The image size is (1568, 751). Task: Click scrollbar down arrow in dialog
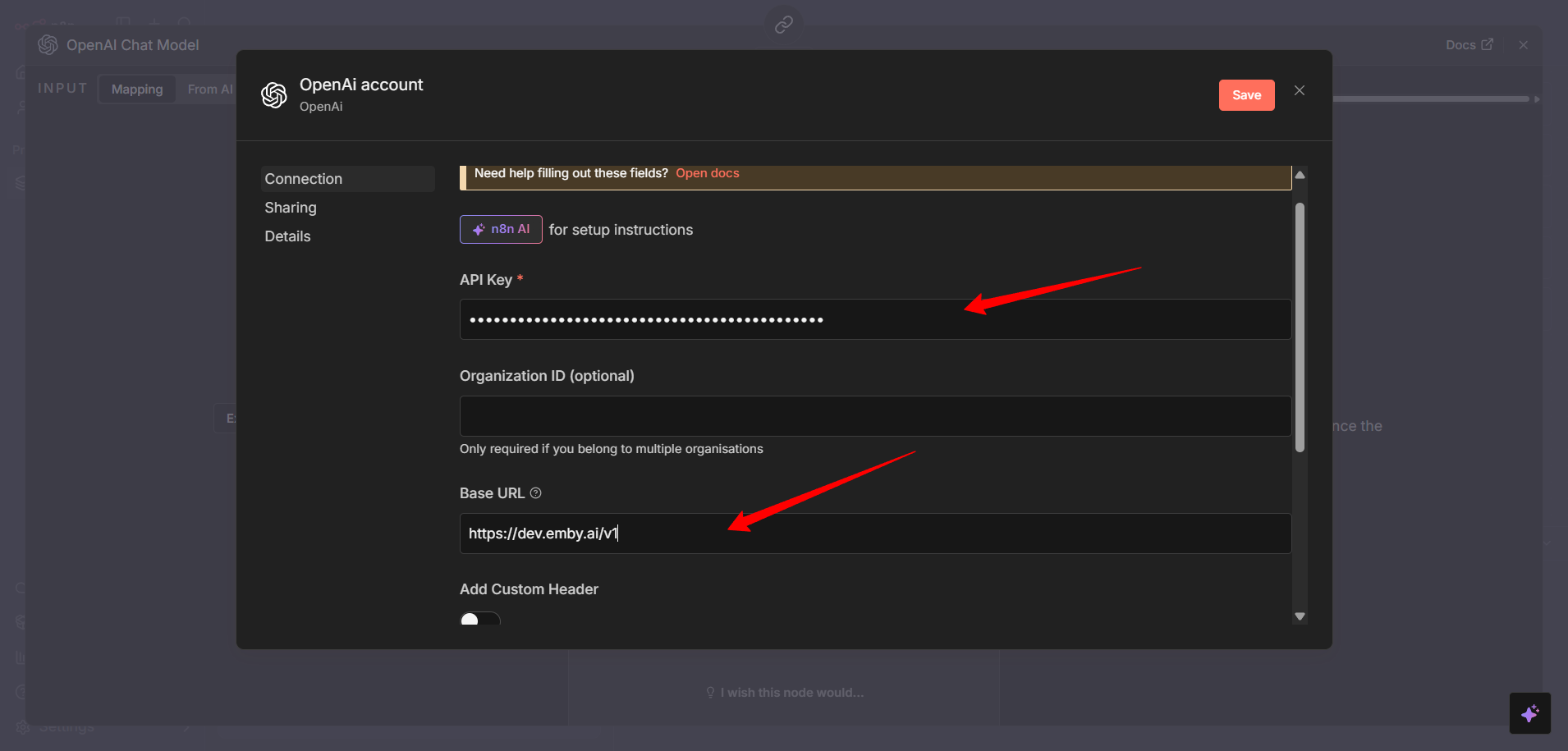point(1300,616)
